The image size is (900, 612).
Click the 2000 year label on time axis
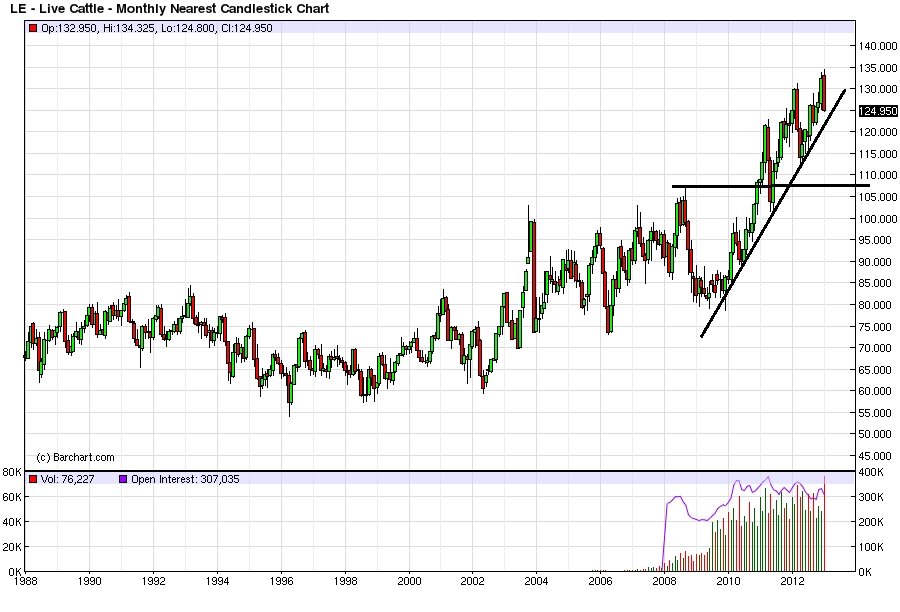409,581
